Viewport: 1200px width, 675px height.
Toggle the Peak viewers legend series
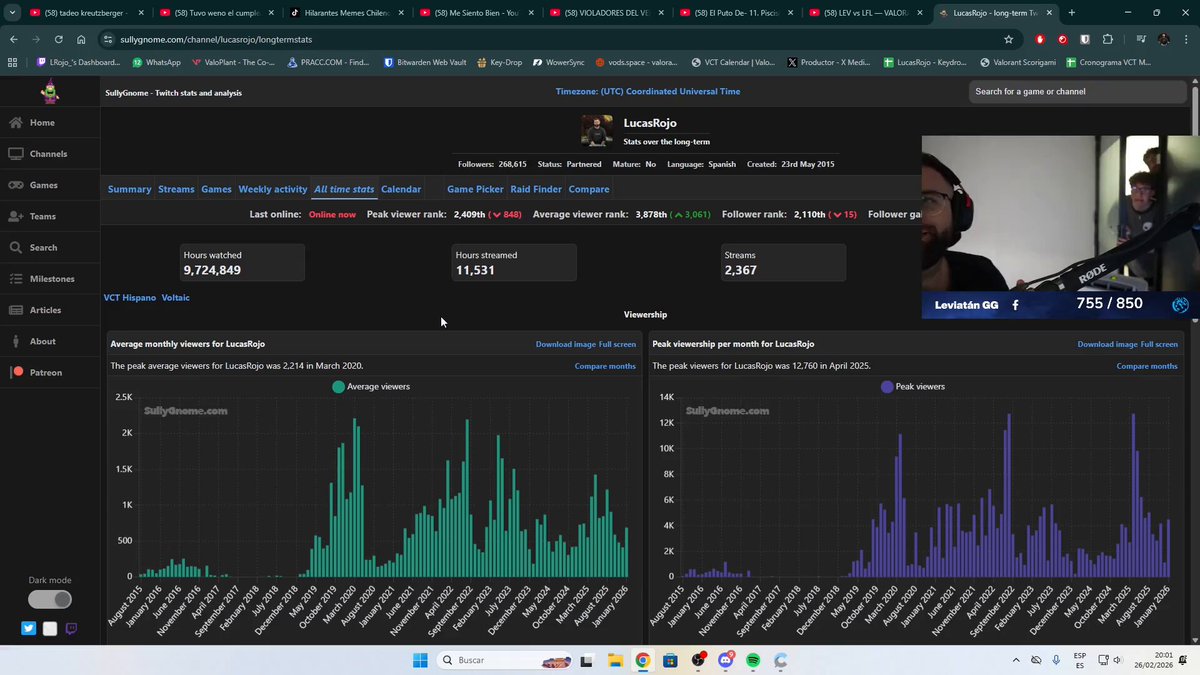[x=913, y=386]
